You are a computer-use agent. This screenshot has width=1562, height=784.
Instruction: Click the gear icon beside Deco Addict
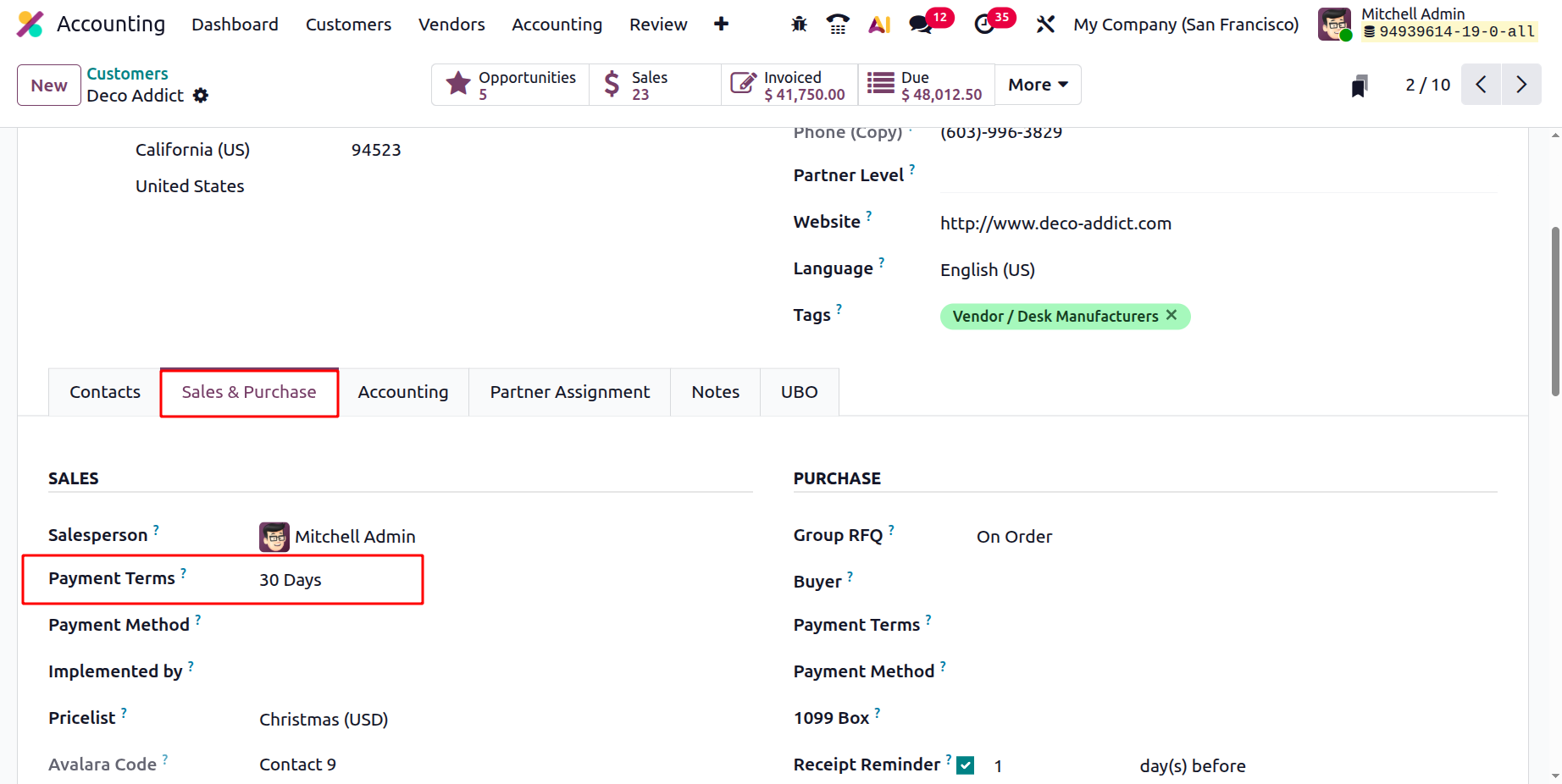tap(201, 96)
